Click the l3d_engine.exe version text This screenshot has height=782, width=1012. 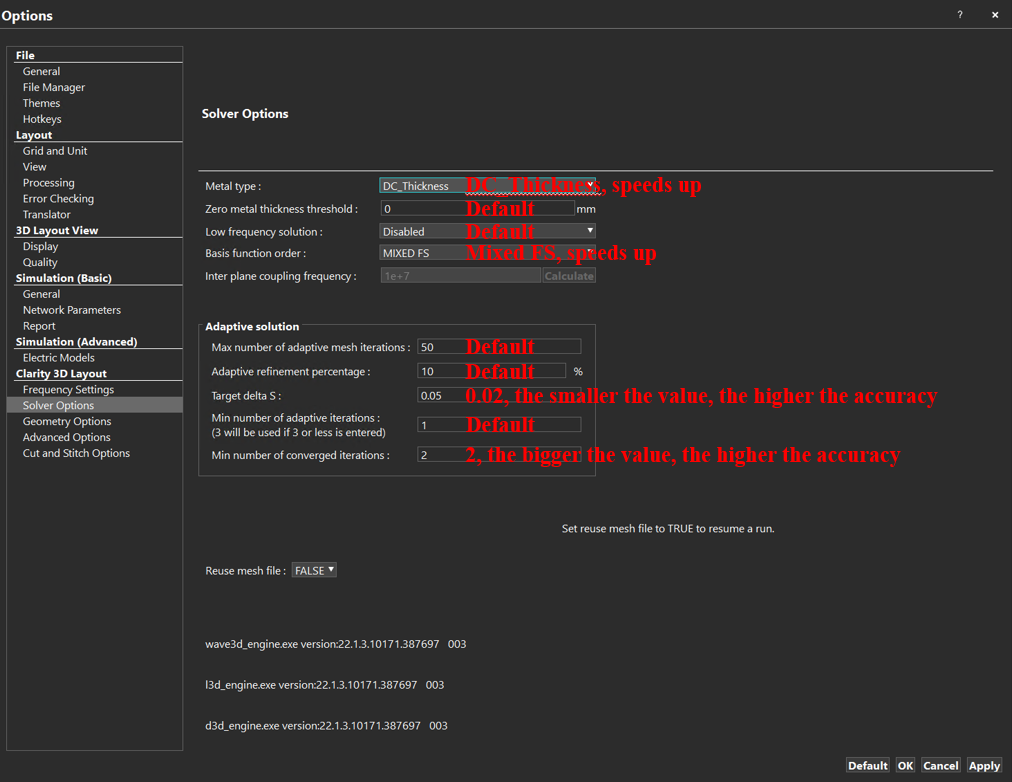(x=325, y=685)
